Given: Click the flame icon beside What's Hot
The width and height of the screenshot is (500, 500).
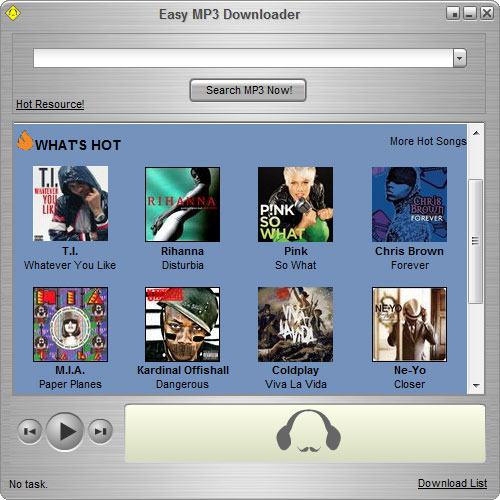Looking at the screenshot, I should 25,140.
